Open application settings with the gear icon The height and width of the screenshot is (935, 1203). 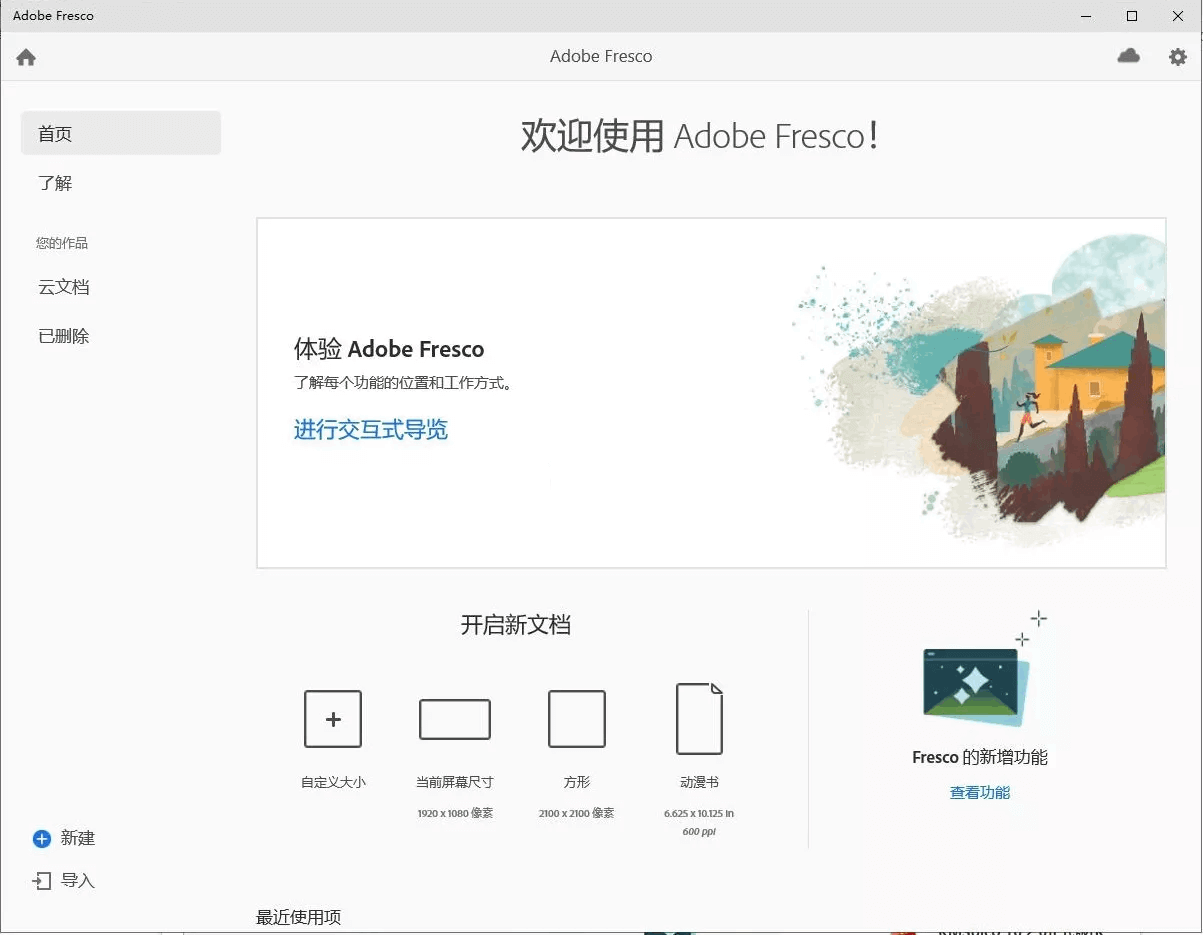(1177, 57)
